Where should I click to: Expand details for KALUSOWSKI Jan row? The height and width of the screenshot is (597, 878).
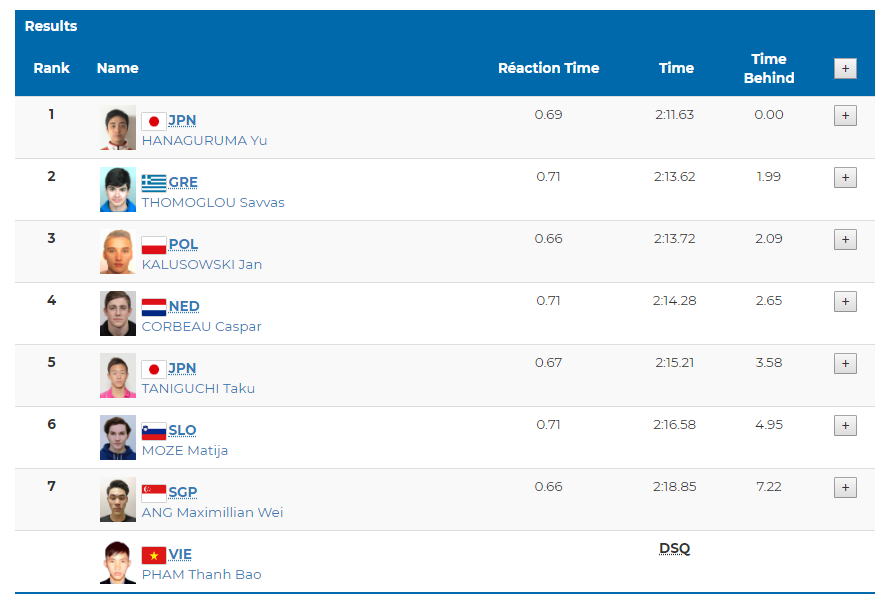click(845, 240)
